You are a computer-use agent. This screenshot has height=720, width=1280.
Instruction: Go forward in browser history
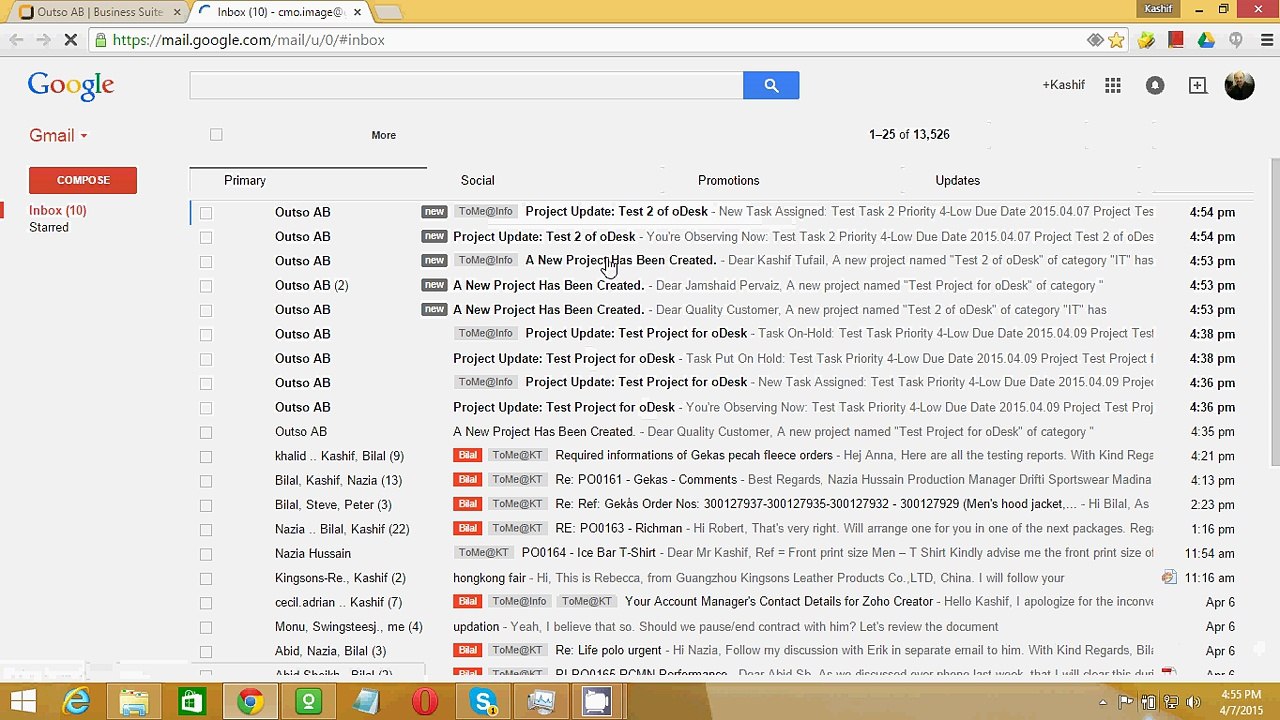pyautogui.click(x=43, y=40)
